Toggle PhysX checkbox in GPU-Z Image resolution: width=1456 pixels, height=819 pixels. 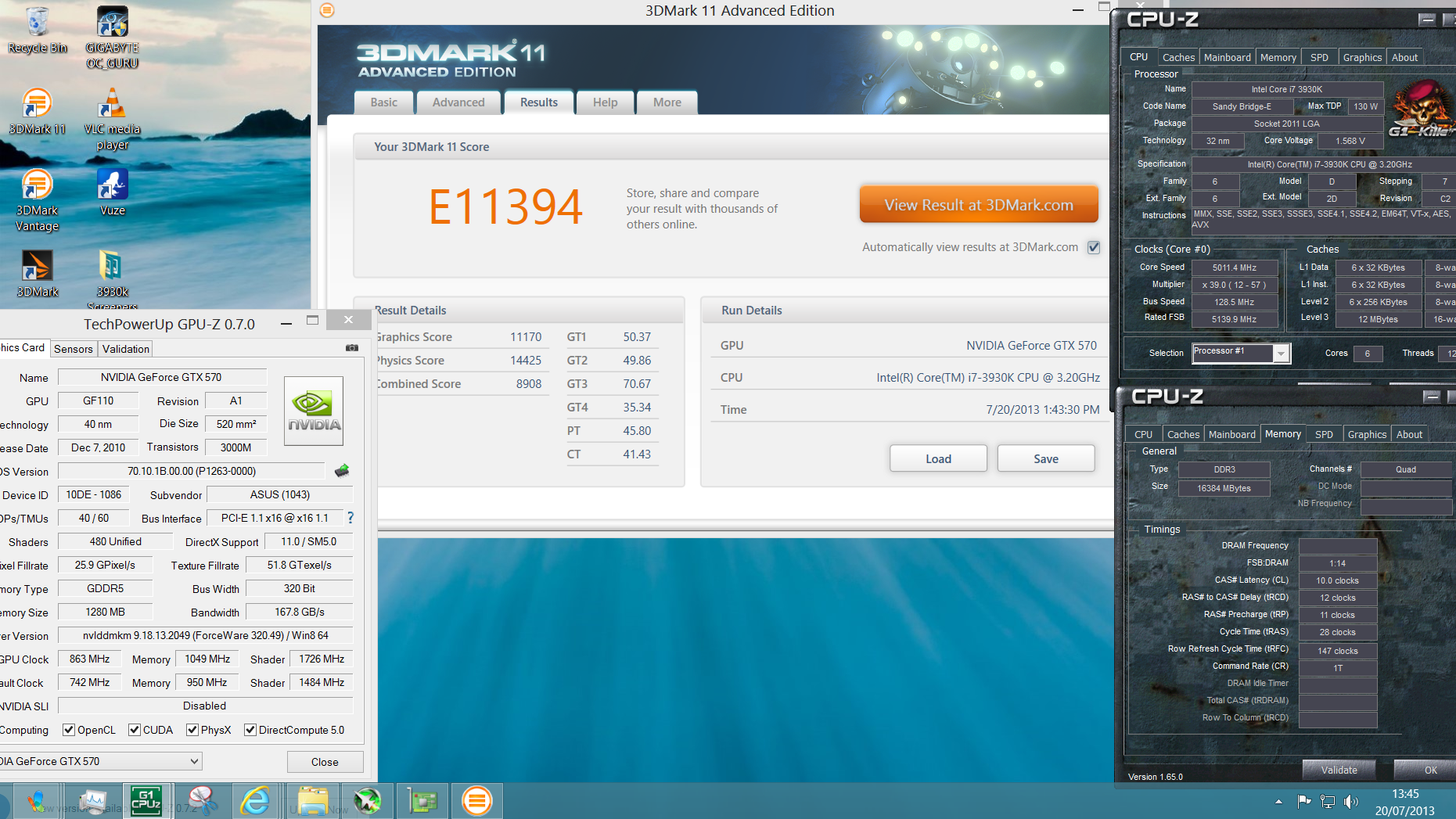pos(192,730)
